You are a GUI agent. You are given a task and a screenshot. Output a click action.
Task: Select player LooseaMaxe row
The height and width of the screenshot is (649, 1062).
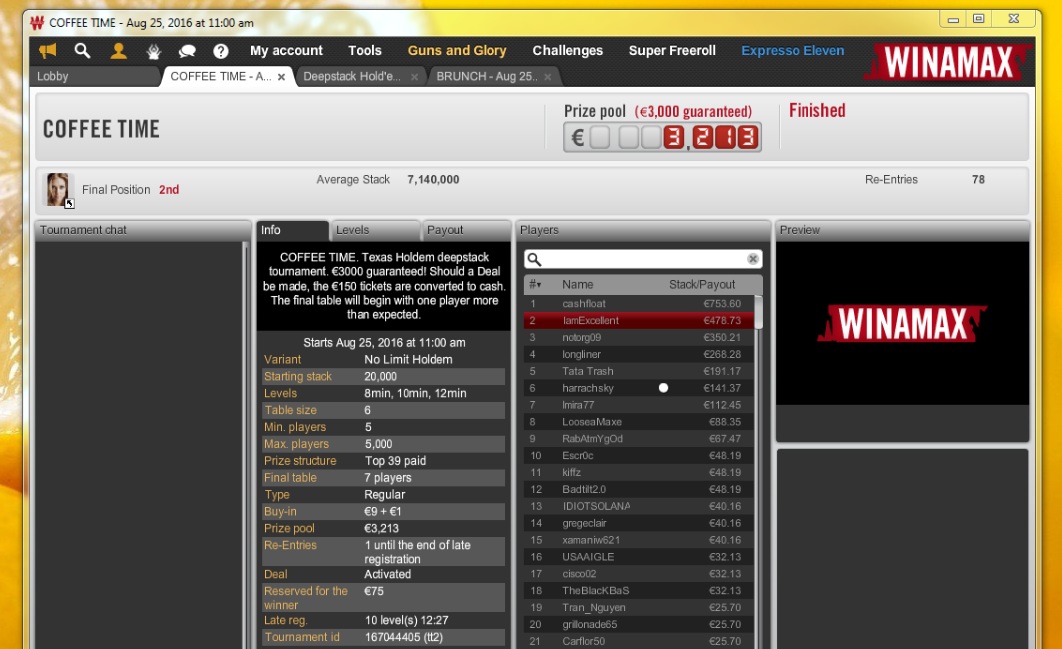639,422
